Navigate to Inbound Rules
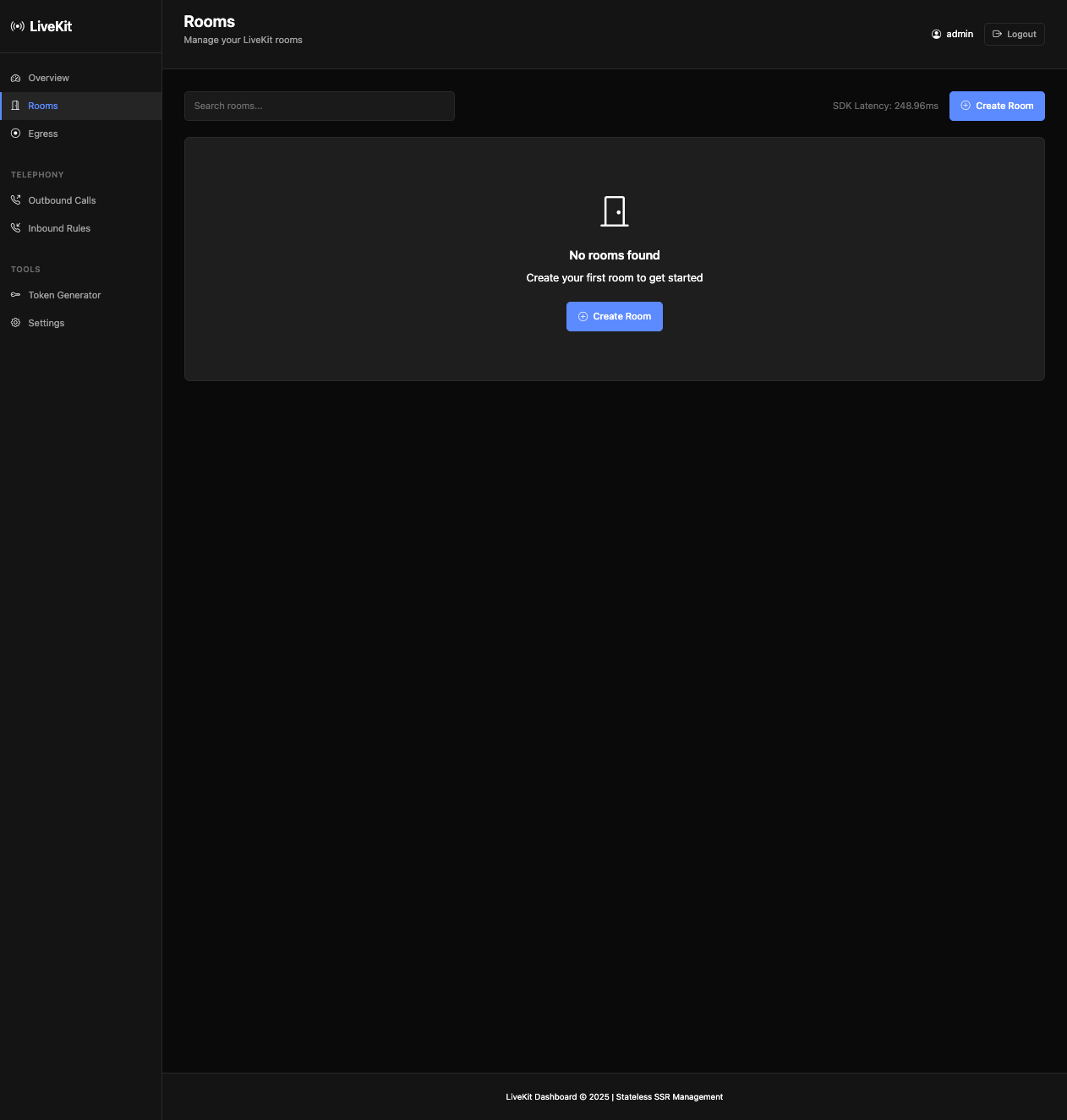1067x1120 pixels. coord(59,228)
